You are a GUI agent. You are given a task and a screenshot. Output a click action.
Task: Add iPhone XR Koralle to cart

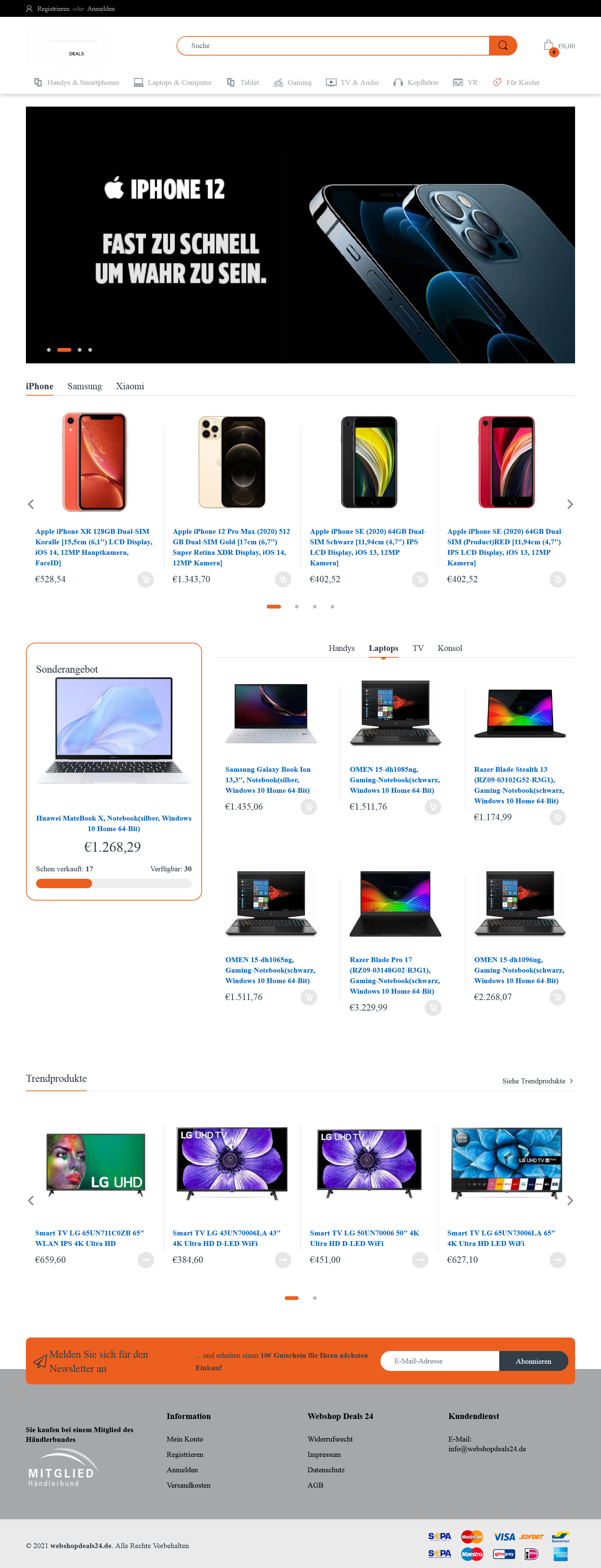pyautogui.click(x=145, y=580)
